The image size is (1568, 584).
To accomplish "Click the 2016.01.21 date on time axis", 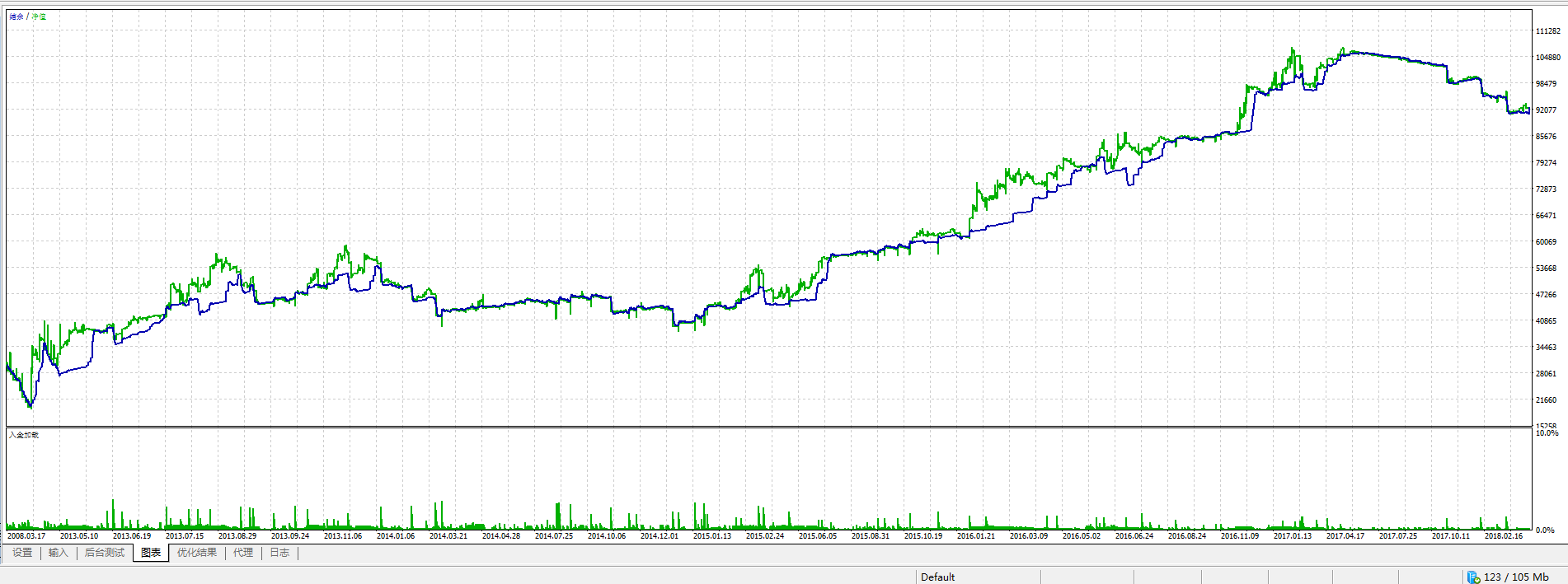I will (976, 536).
